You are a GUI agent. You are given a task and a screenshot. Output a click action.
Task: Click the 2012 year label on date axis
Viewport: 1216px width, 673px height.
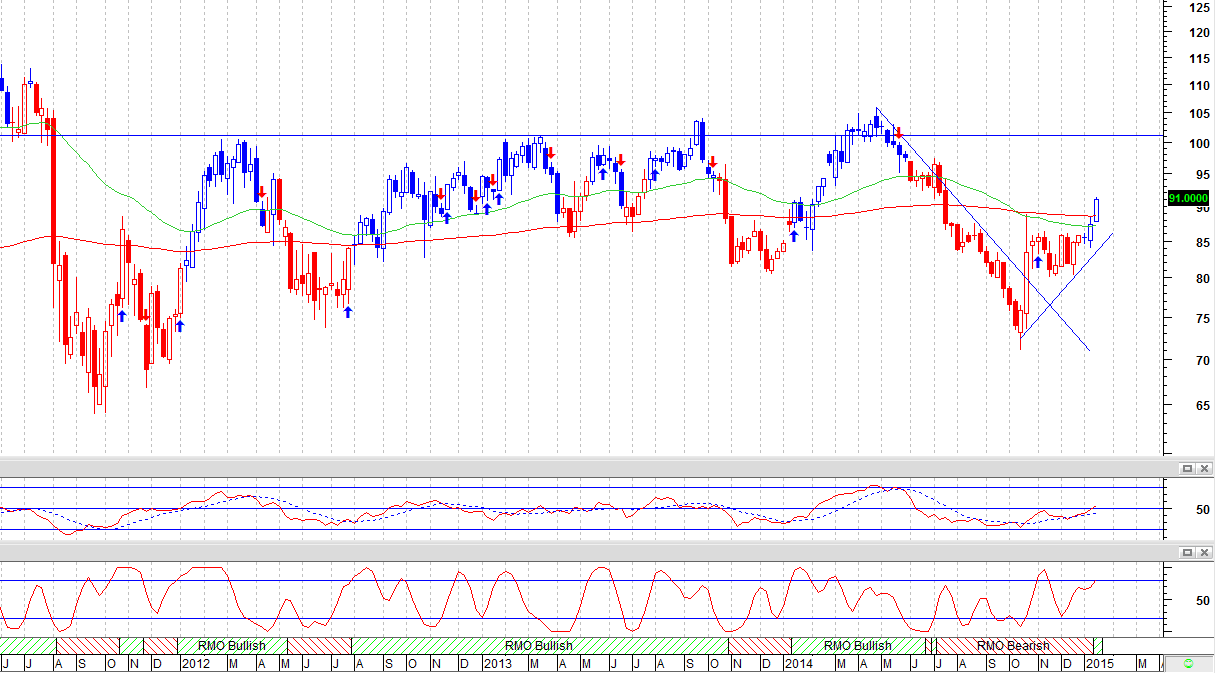[x=194, y=664]
